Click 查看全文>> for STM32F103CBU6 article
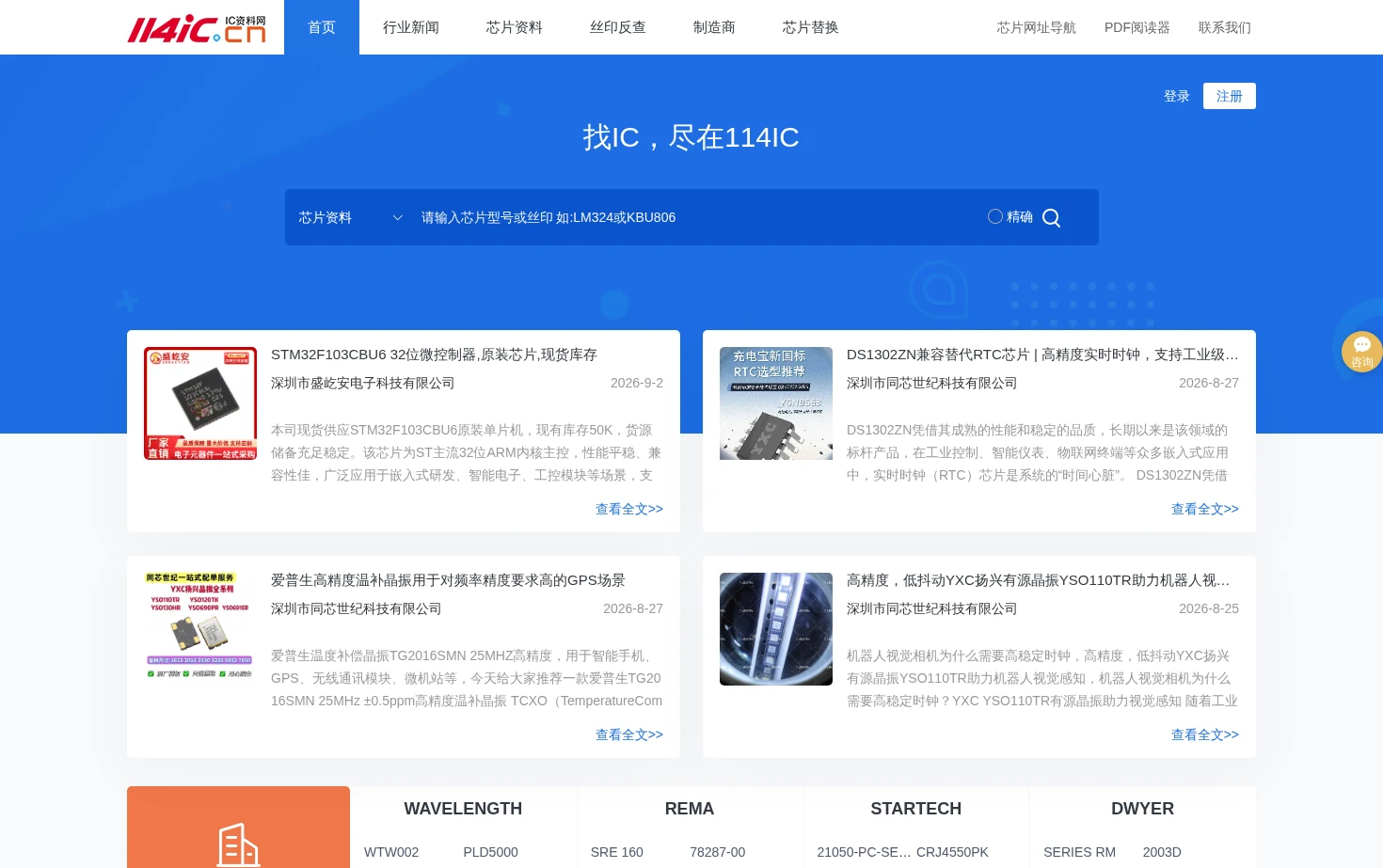 click(629, 509)
